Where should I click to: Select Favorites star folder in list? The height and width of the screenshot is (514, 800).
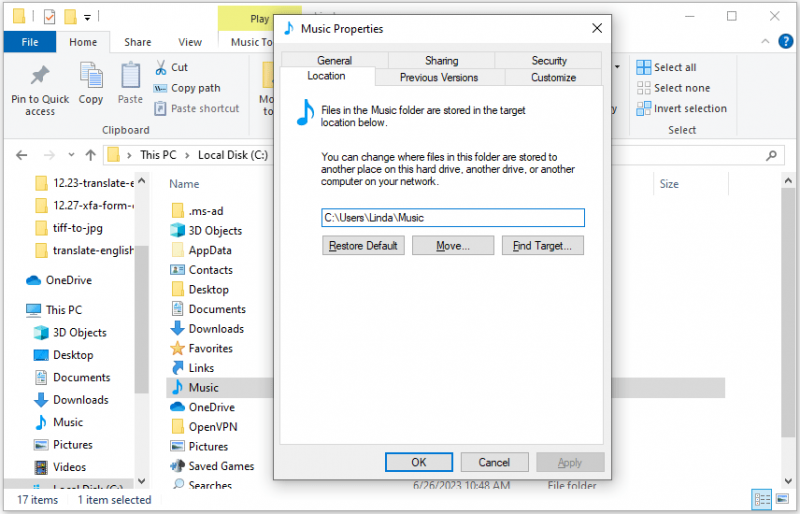pyautogui.click(x=201, y=349)
